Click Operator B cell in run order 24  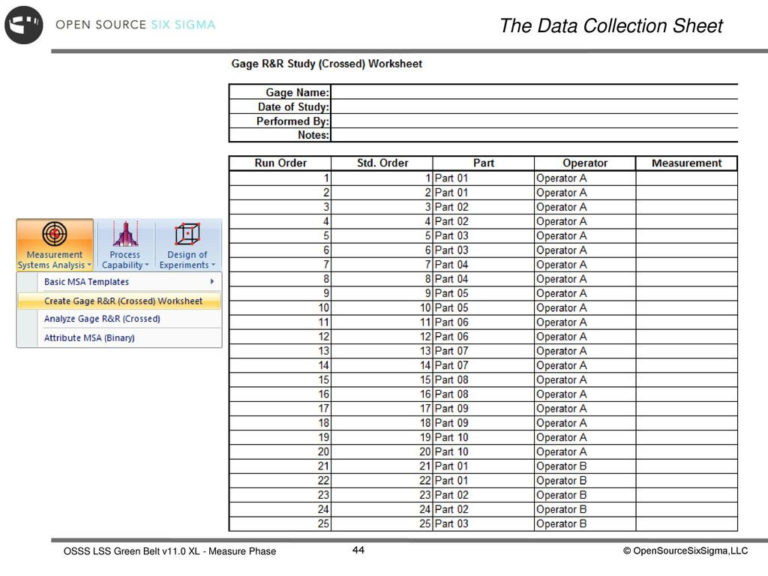pyautogui.click(x=585, y=510)
